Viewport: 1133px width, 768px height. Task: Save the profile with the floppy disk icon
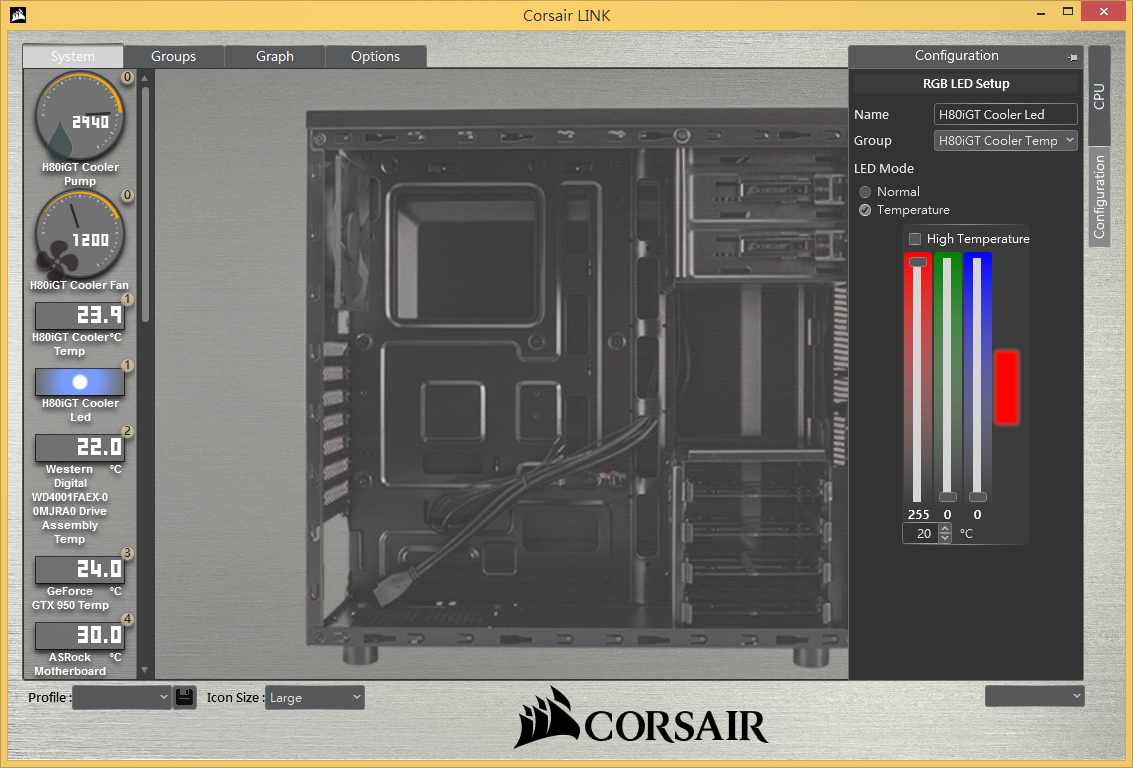click(184, 697)
